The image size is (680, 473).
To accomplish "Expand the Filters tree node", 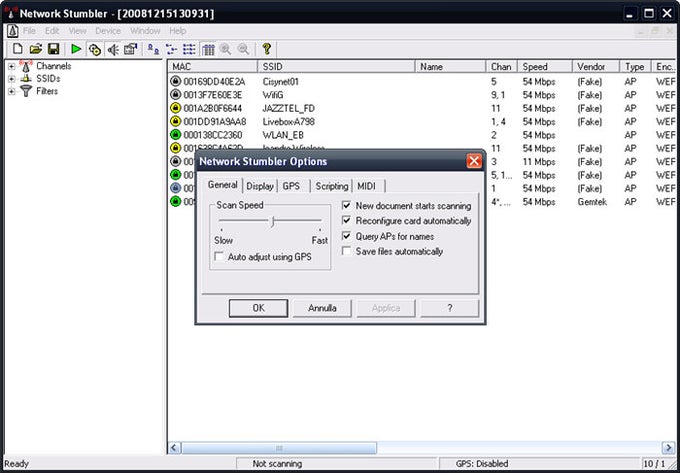I will coord(12,91).
